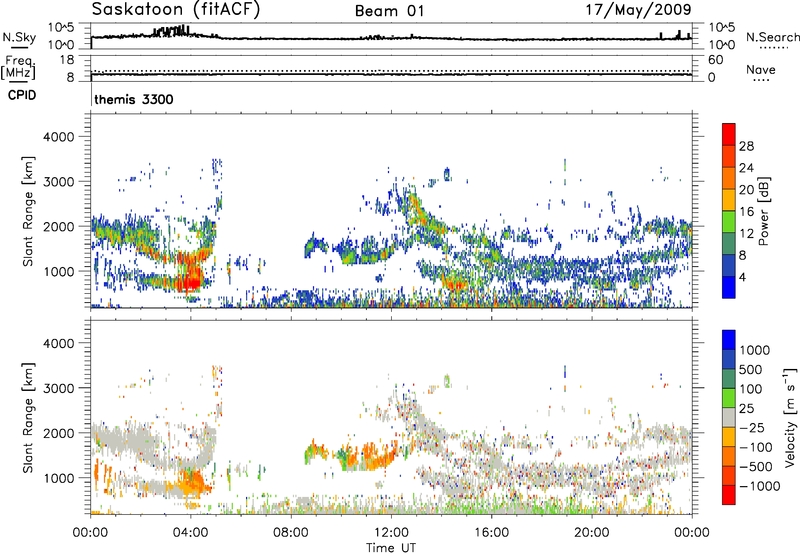The height and width of the screenshot is (554, 800).
Task: Click the 'Nave' legend label
Action: (x=761, y=69)
